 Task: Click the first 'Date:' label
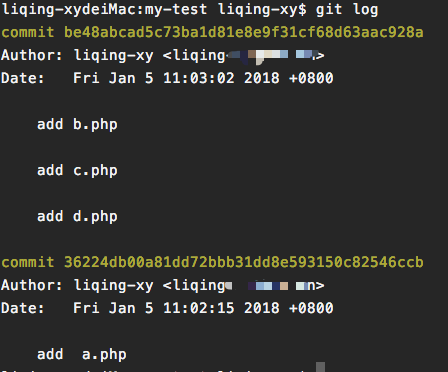23,78
